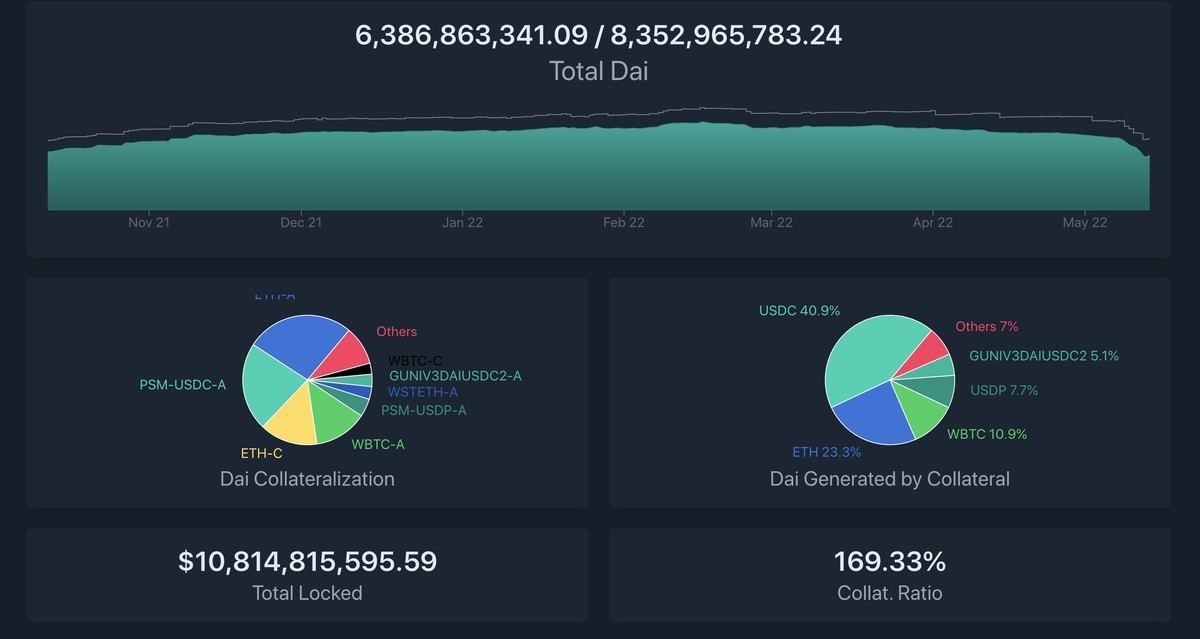Select the PSM-USDC-A pie slice label
The image size is (1200, 639).
(183, 384)
